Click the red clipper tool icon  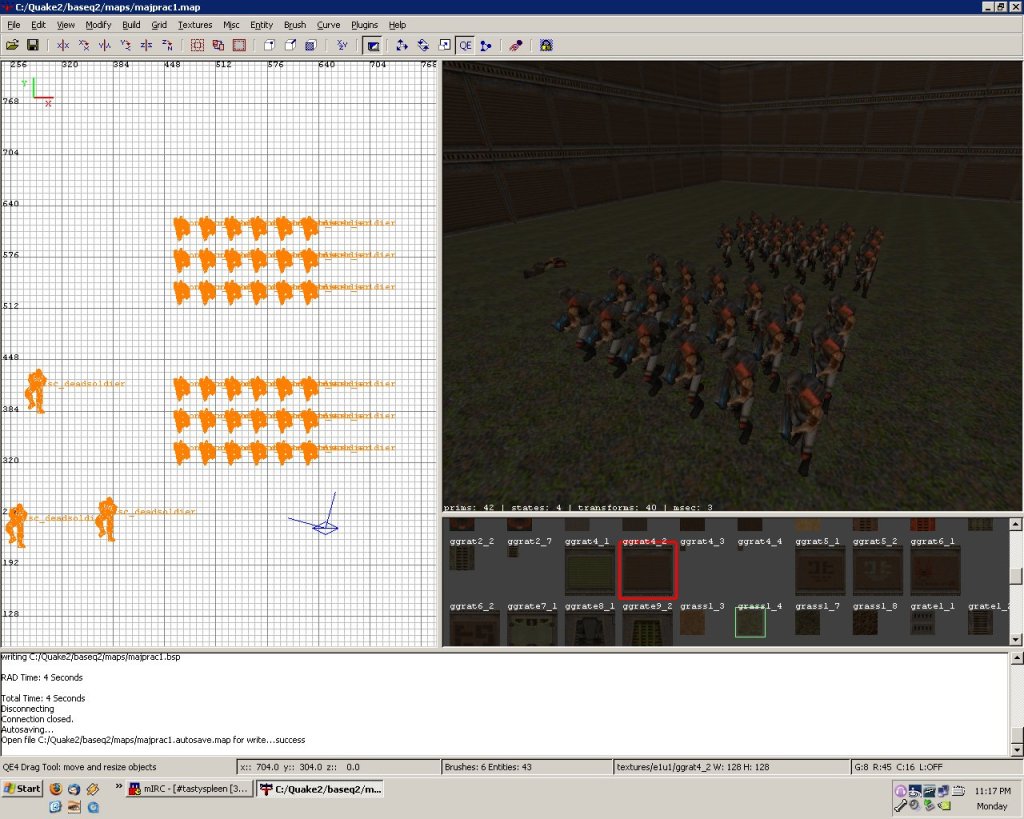(x=515, y=45)
